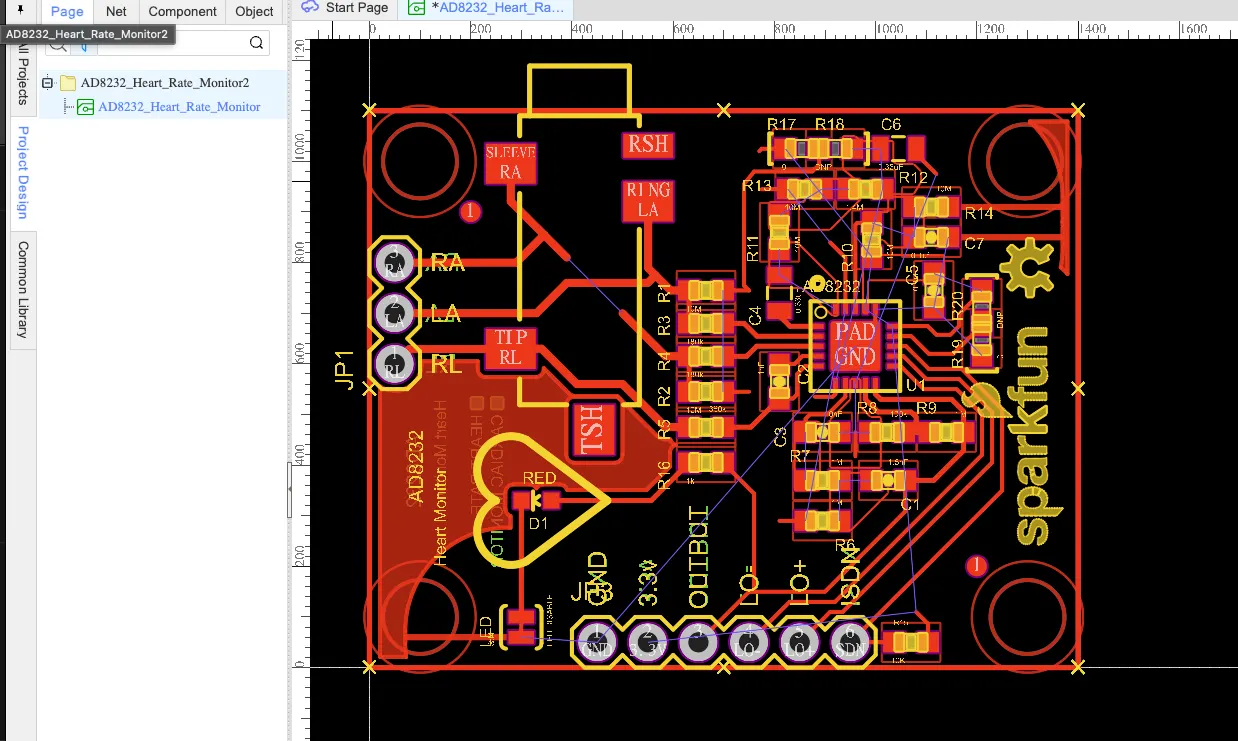This screenshot has width=1238, height=741.
Task: Open the Component tab
Action: point(182,11)
